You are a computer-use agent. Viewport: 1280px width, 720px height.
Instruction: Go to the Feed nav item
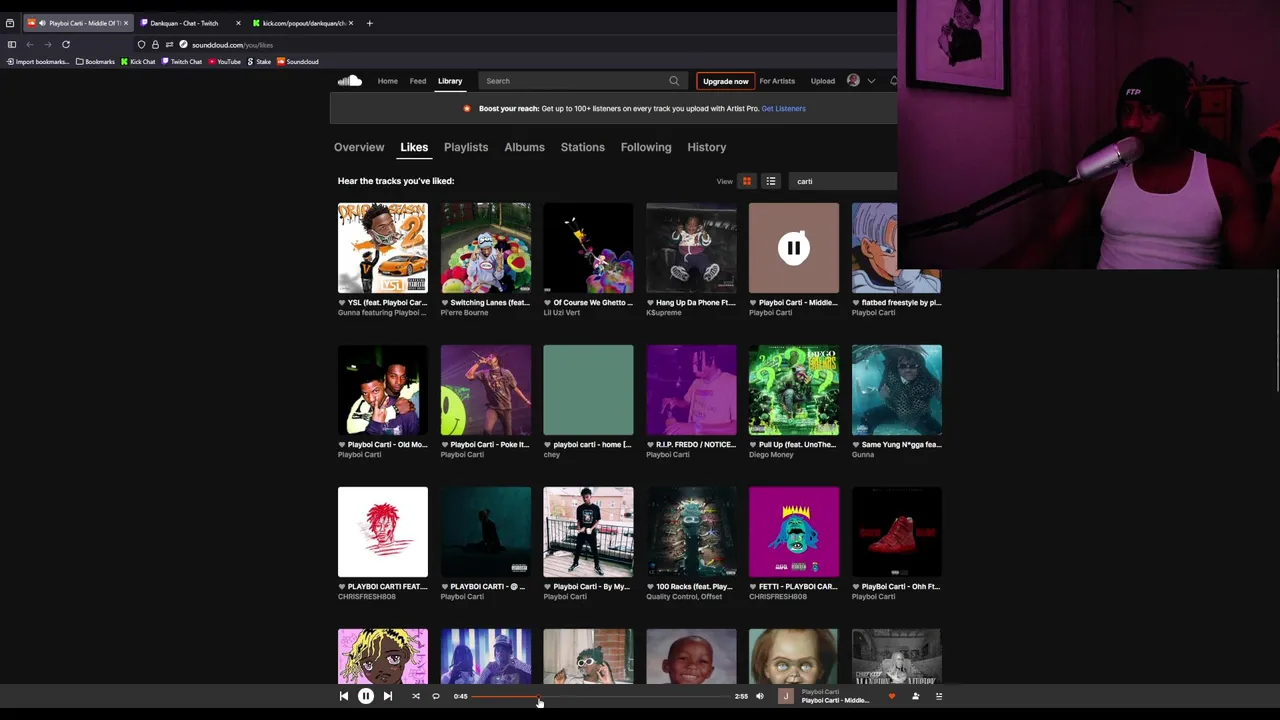[418, 81]
